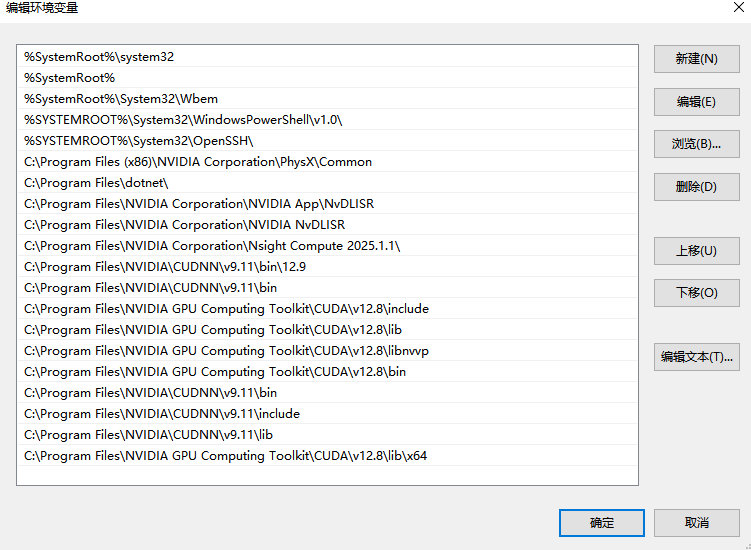Open 编辑文本(T)... text editing
Viewport: 751px width, 550px height.
pyautogui.click(x=696, y=357)
